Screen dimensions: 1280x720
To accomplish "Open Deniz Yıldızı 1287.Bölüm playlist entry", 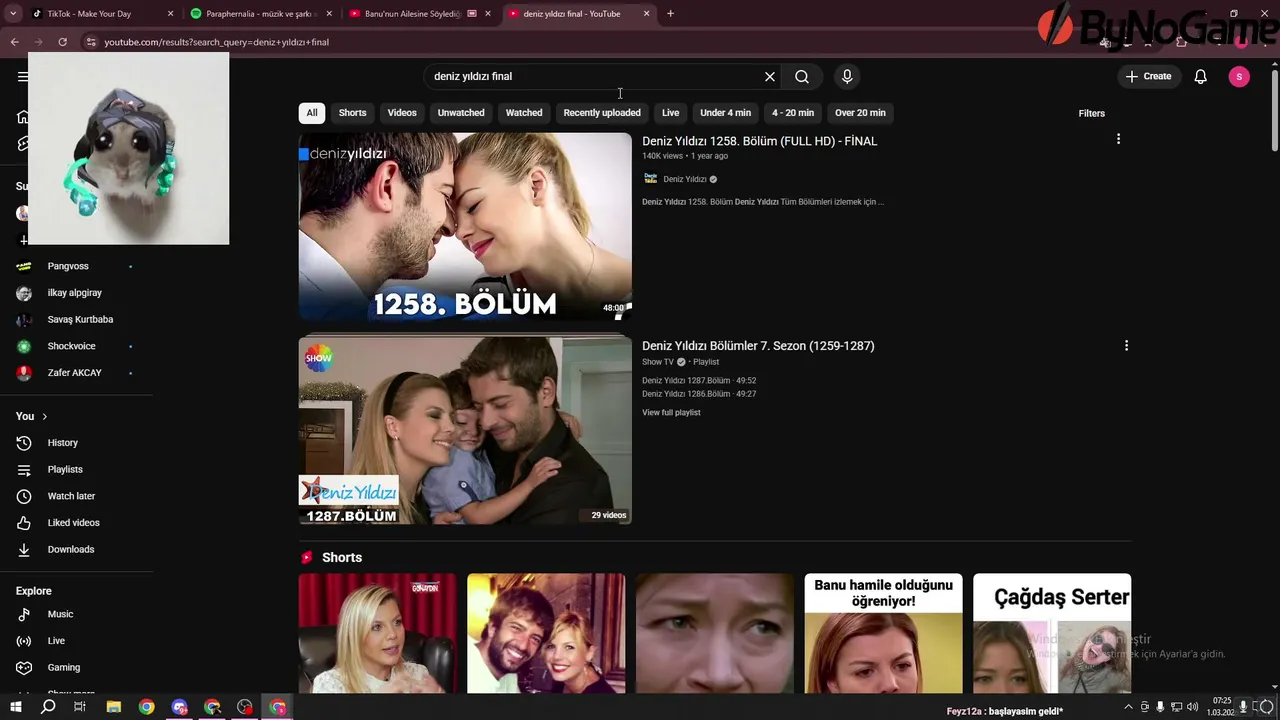I will coord(699,381).
